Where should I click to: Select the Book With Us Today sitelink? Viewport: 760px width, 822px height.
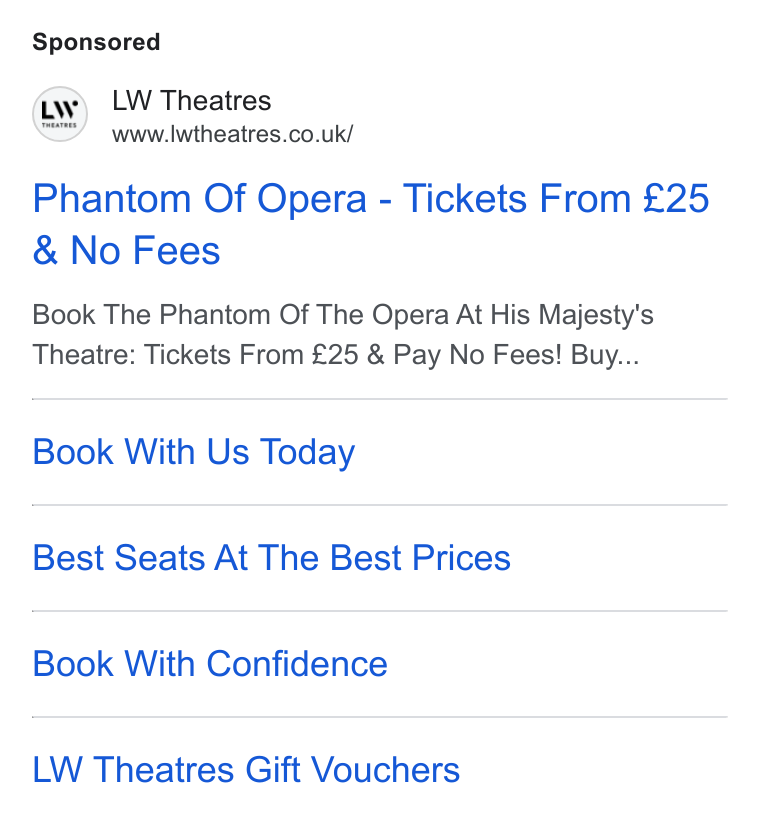coord(193,452)
